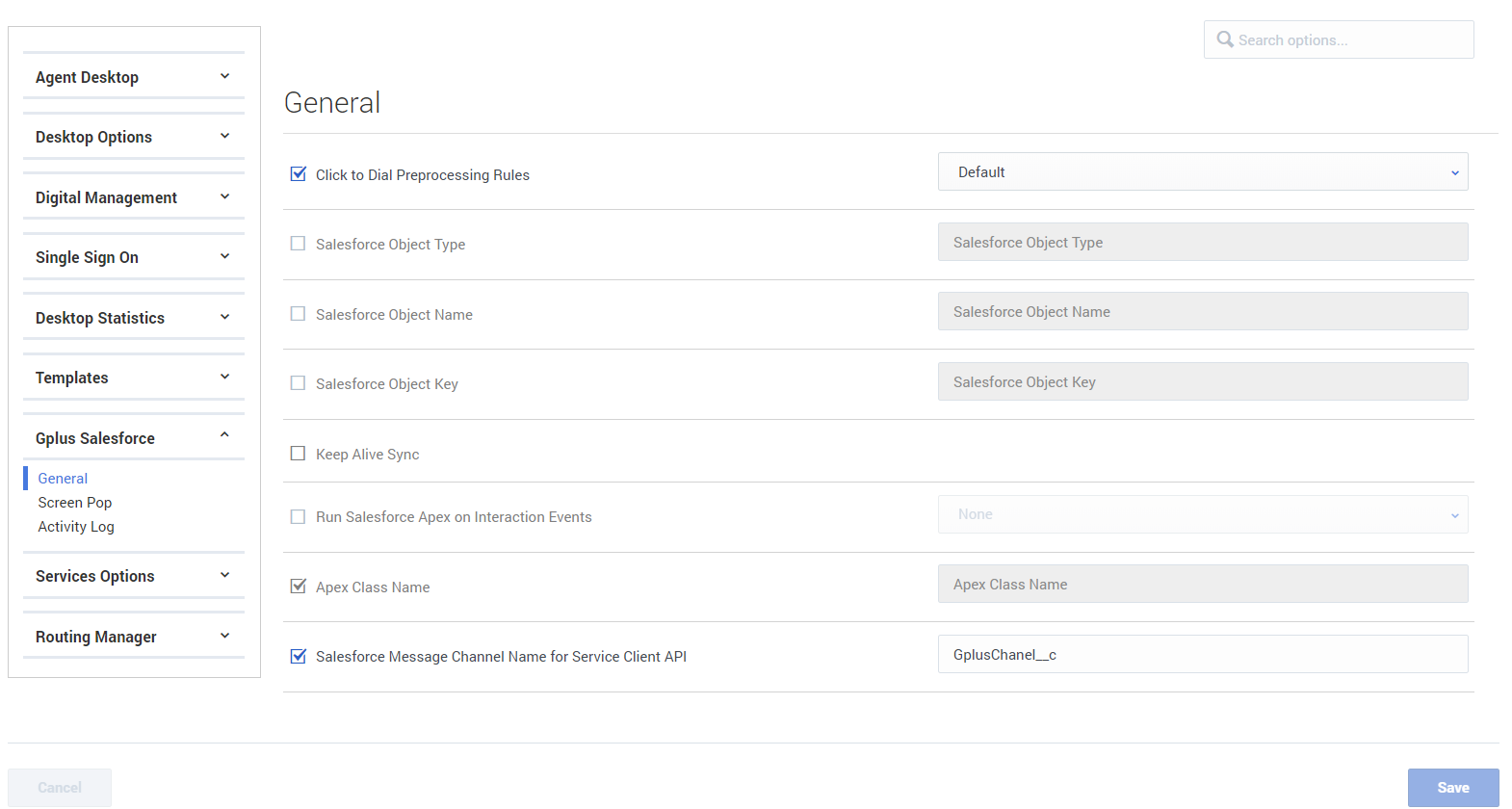Open the Default preprocessing rules dropdown
The height and width of the screenshot is (809, 1512).
tap(1202, 172)
